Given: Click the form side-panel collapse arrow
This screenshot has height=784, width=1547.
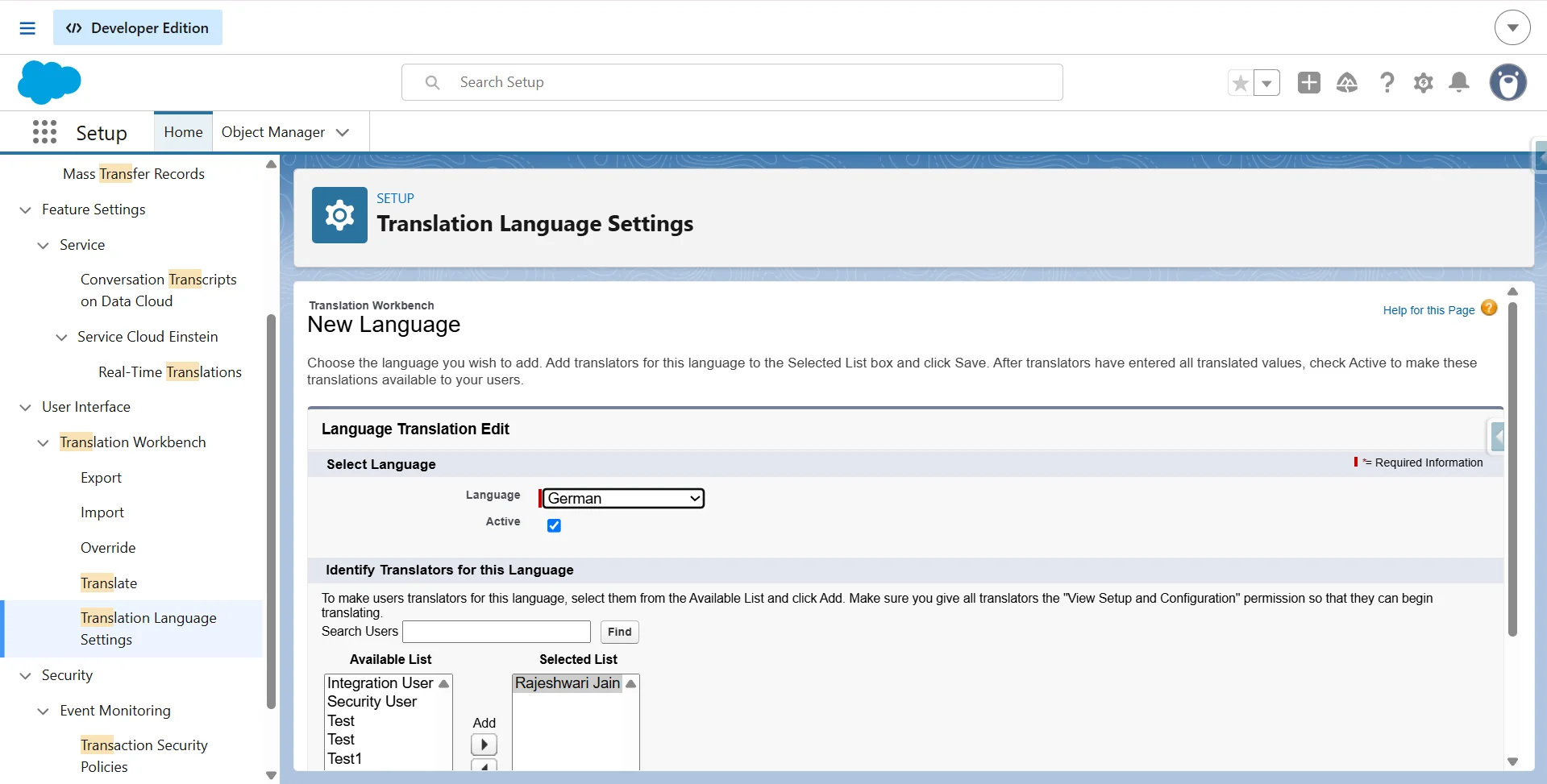Looking at the screenshot, I should (1497, 437).
